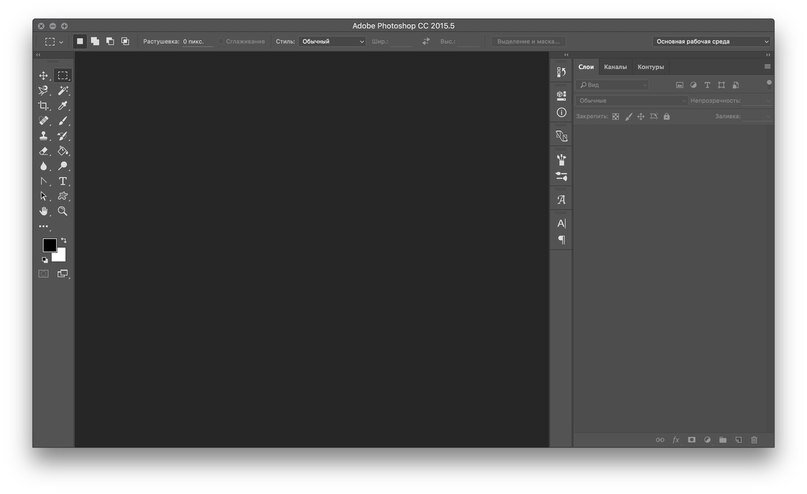Toggle the Сглаживание anti-alias checkbox
Screen dimensions: 807x494
click(x=221, y=42)
